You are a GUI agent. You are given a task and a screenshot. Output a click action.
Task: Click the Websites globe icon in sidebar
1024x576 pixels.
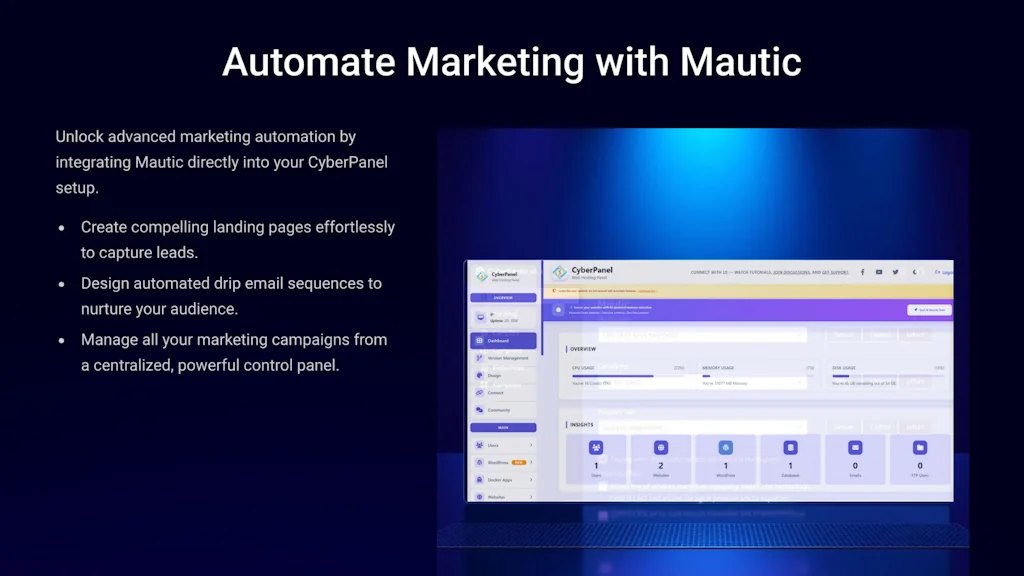coord(479,497)
